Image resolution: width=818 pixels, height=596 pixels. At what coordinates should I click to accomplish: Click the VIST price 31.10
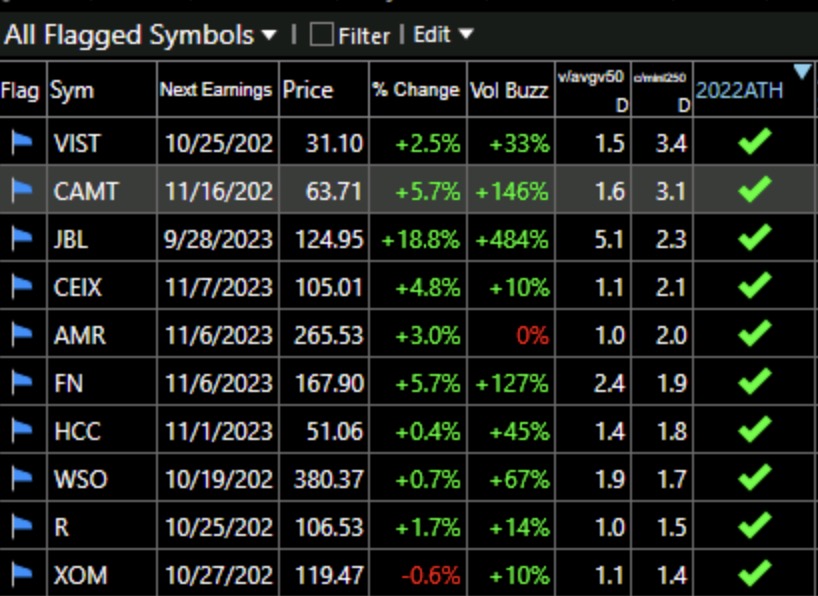click(x=334, y=143)
